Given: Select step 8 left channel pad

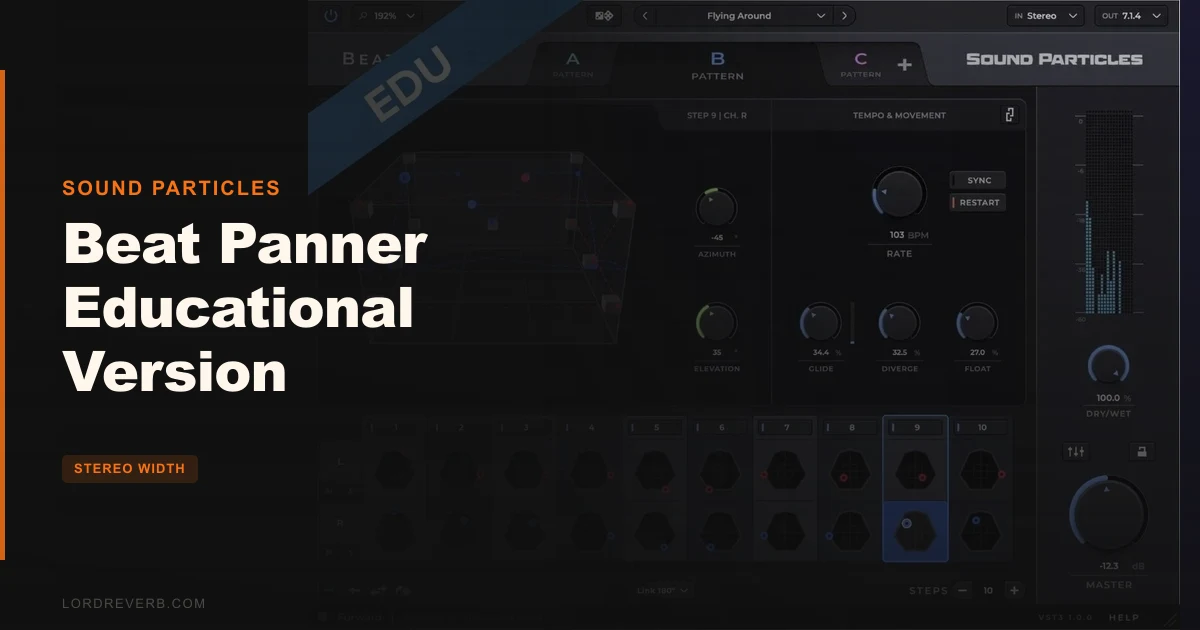Looking at the screenshot, I should tap(850, 469).
